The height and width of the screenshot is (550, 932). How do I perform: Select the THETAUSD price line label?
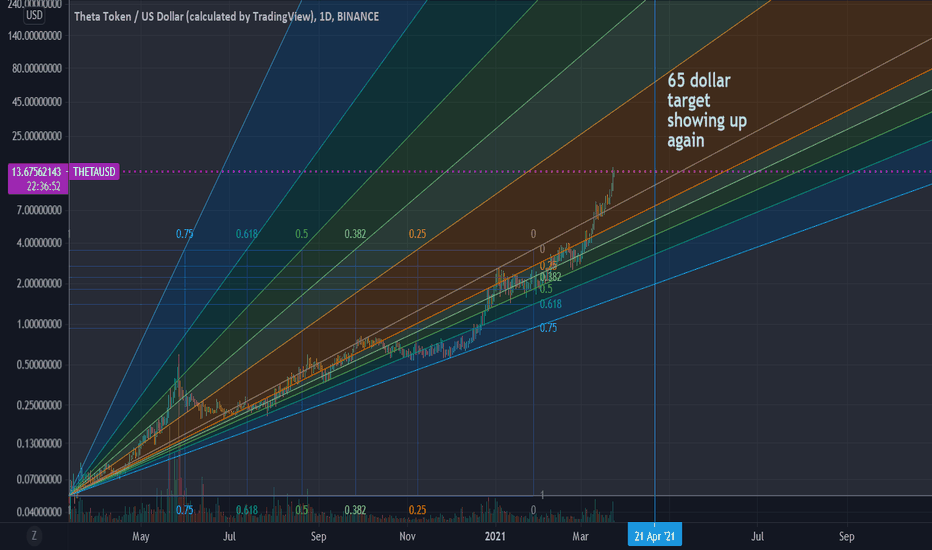point(94,172)
